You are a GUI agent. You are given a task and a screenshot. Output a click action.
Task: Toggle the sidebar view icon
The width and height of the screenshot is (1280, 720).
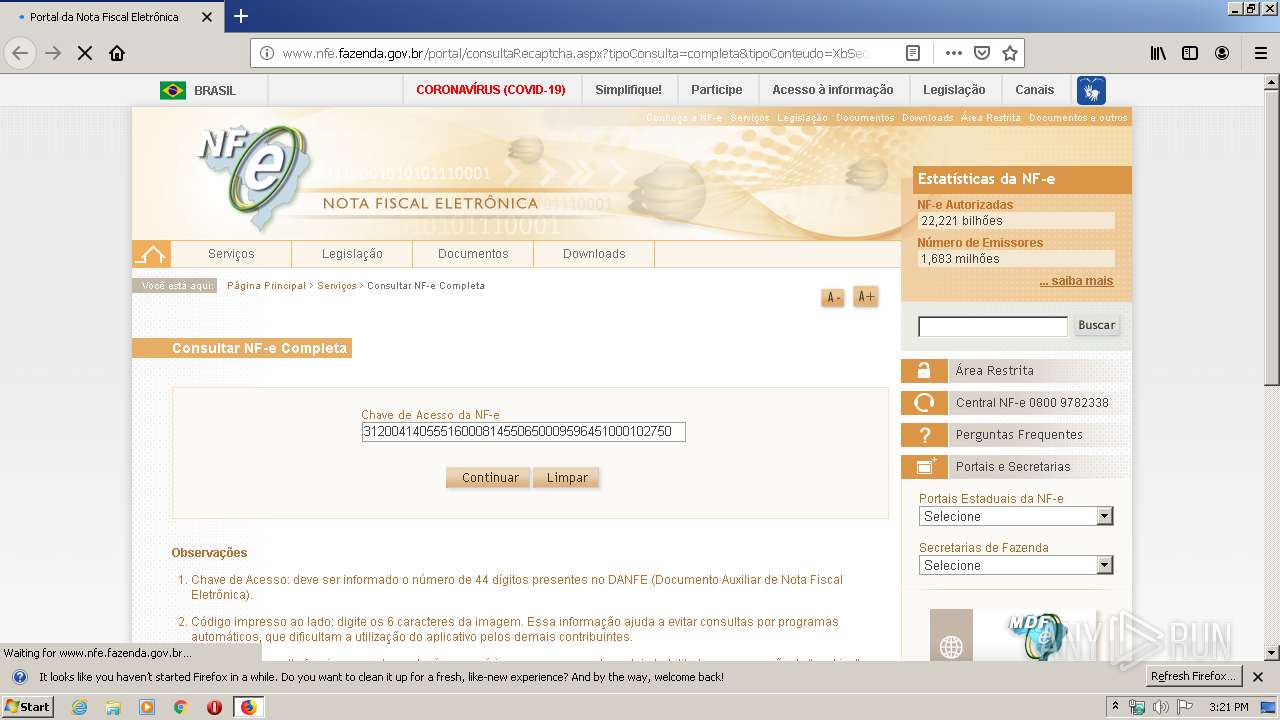(1190, 53)
